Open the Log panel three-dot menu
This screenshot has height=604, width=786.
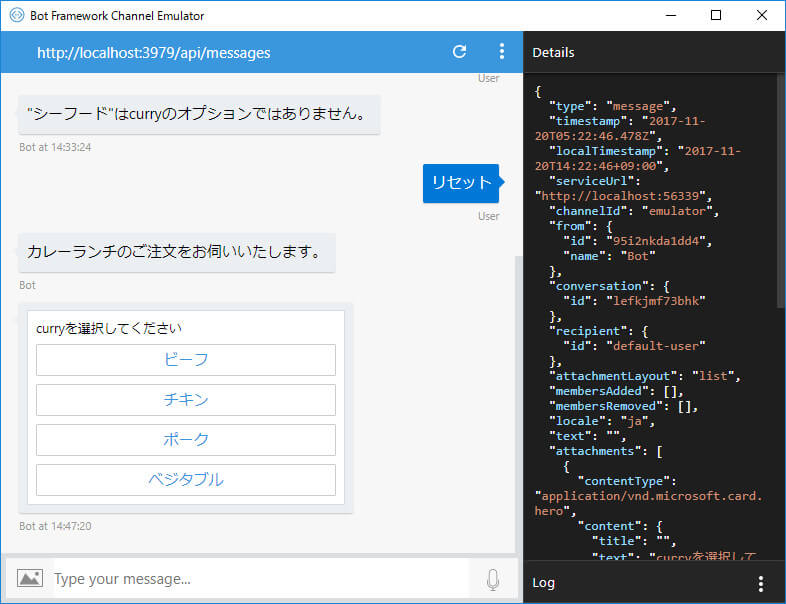click(761, 583)
